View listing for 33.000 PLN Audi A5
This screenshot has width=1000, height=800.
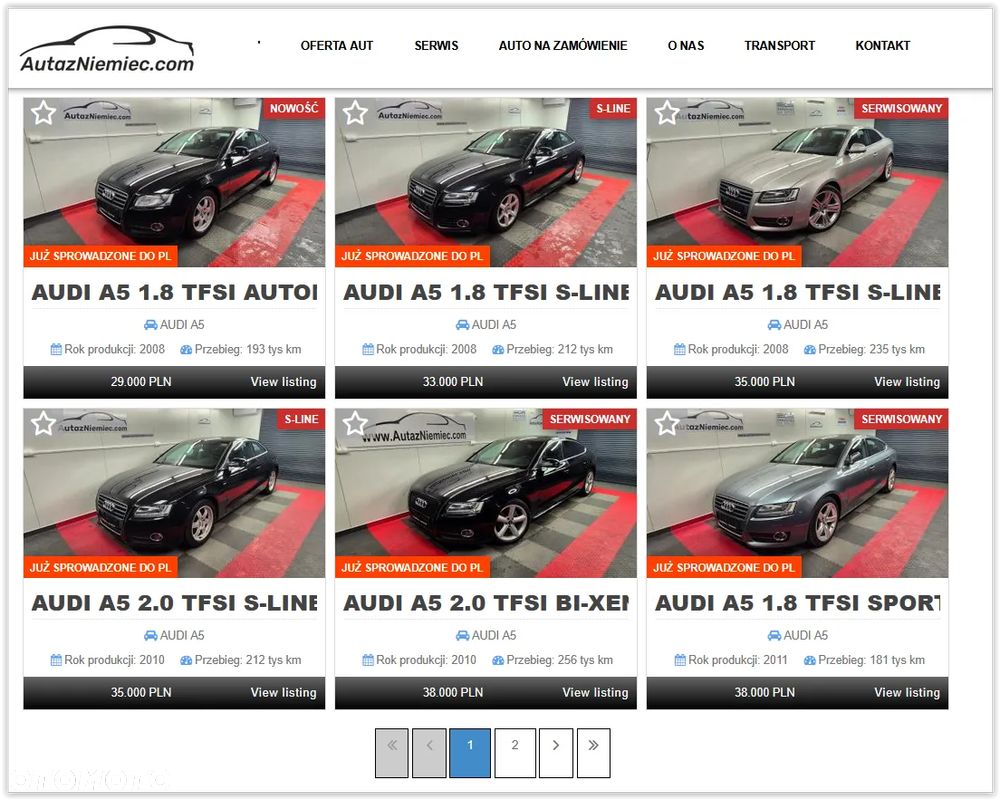tap(595, 381)
